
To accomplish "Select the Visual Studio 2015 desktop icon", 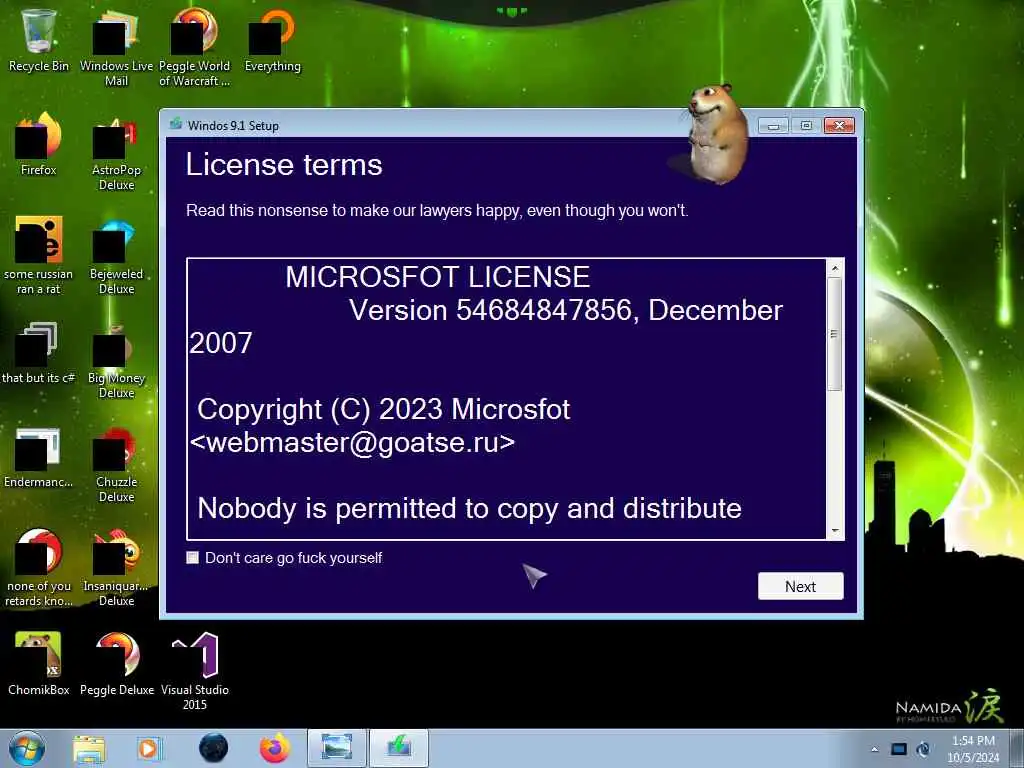I will pos(195,671).
